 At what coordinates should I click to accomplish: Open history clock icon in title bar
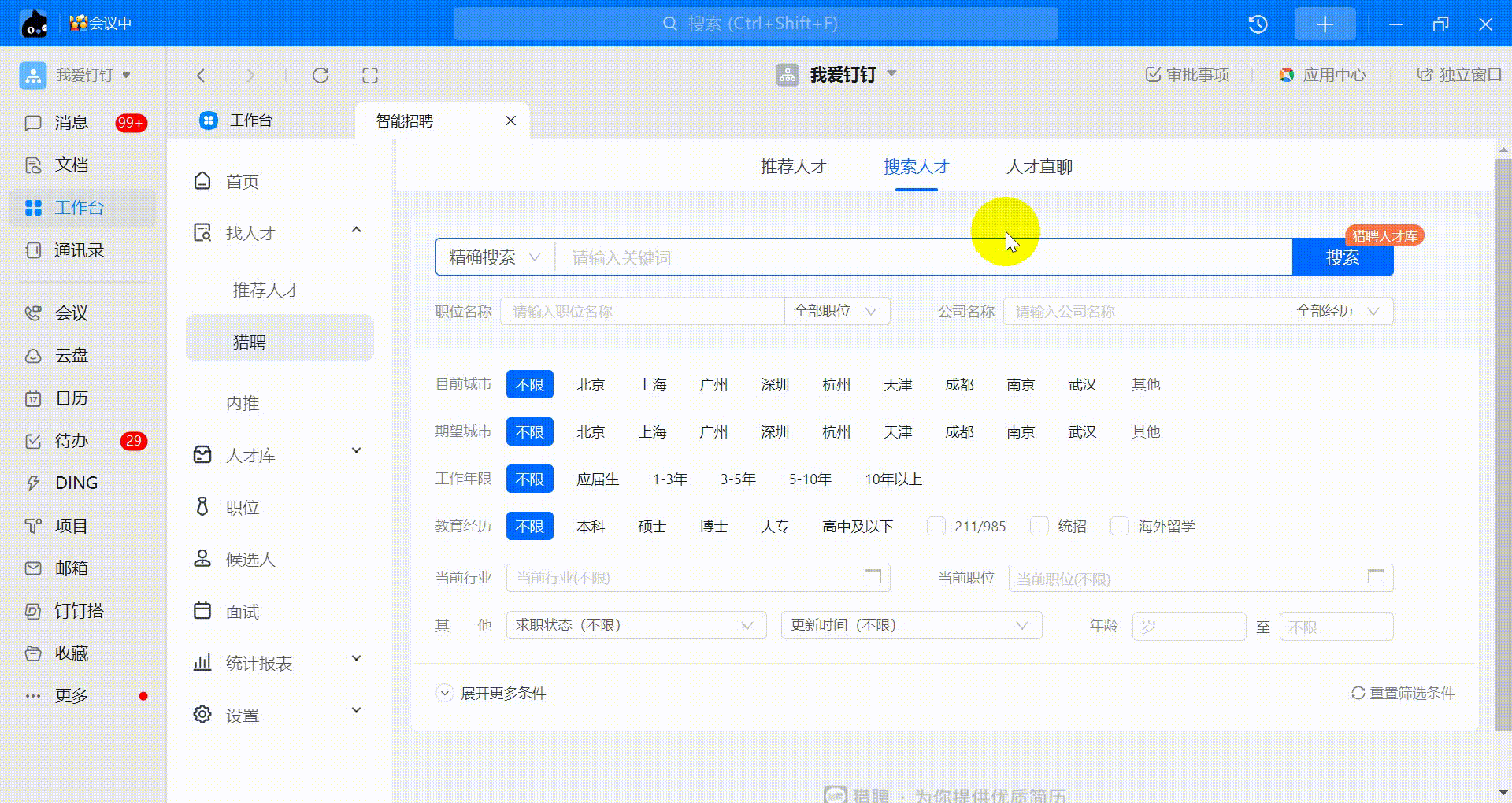click(1258, 24)
